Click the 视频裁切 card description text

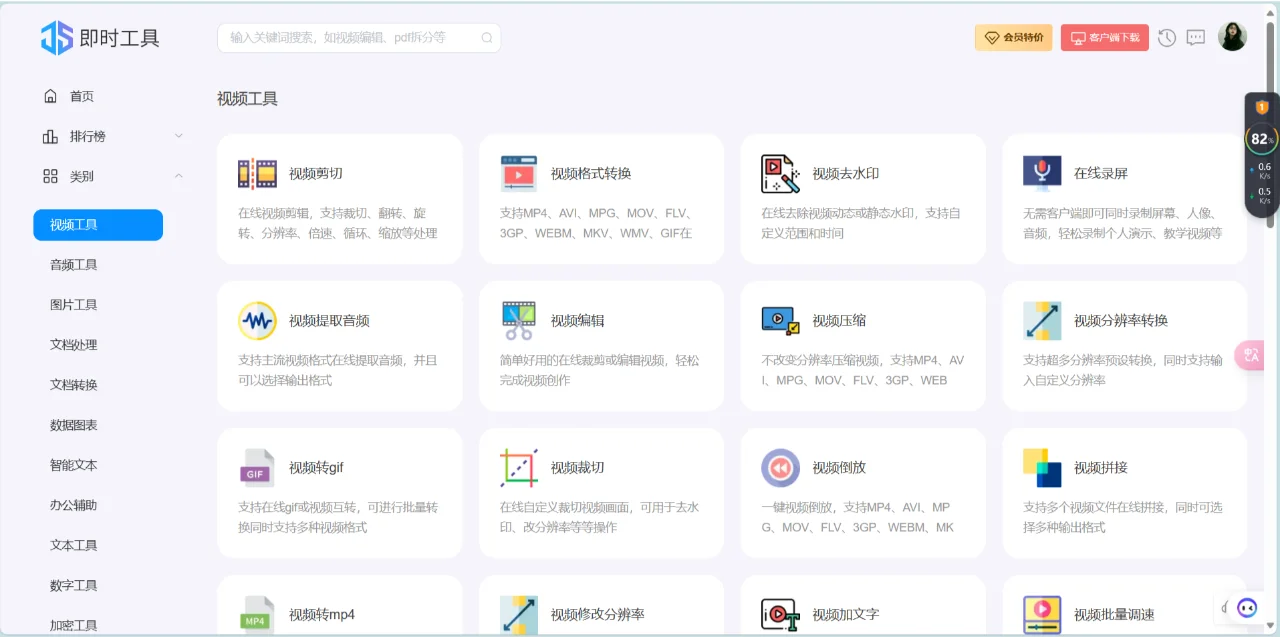coord(600,517)
